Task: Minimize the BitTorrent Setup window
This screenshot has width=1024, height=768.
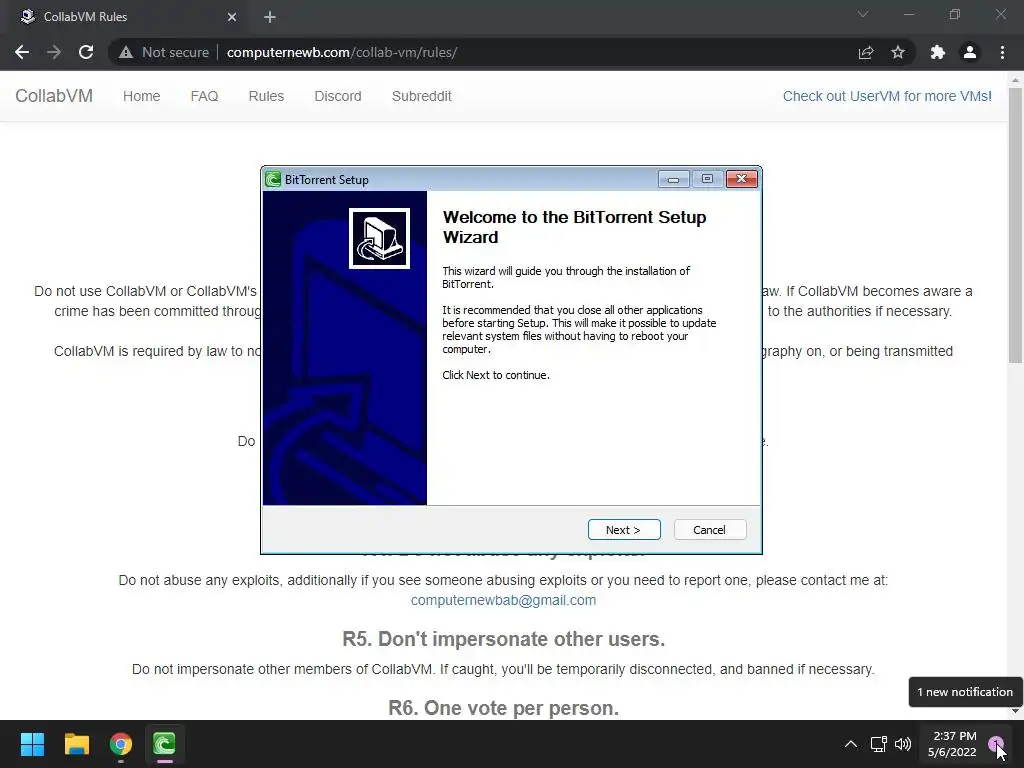Action: point(673,179)
